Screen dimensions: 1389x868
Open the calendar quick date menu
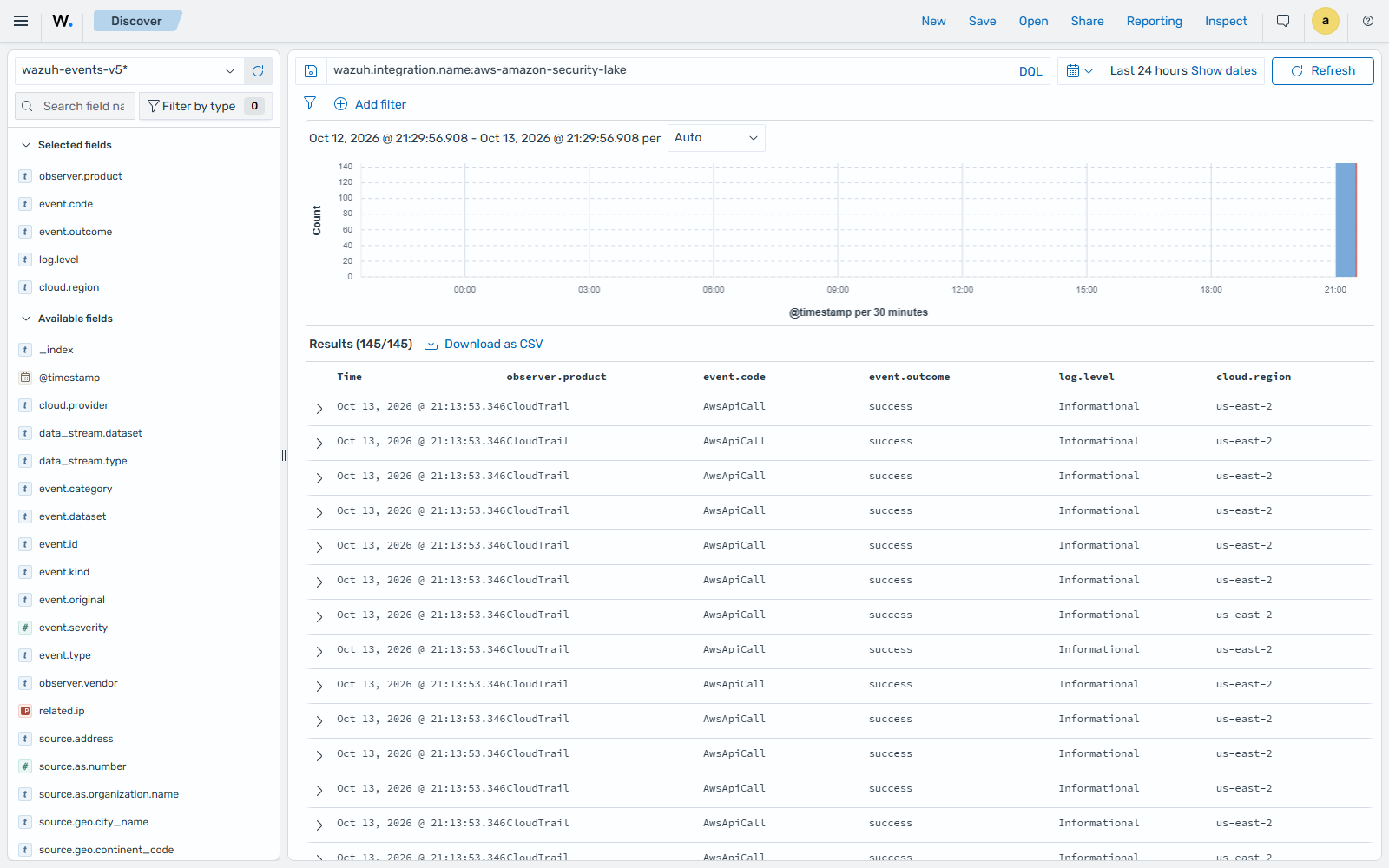click(1079, 71)
